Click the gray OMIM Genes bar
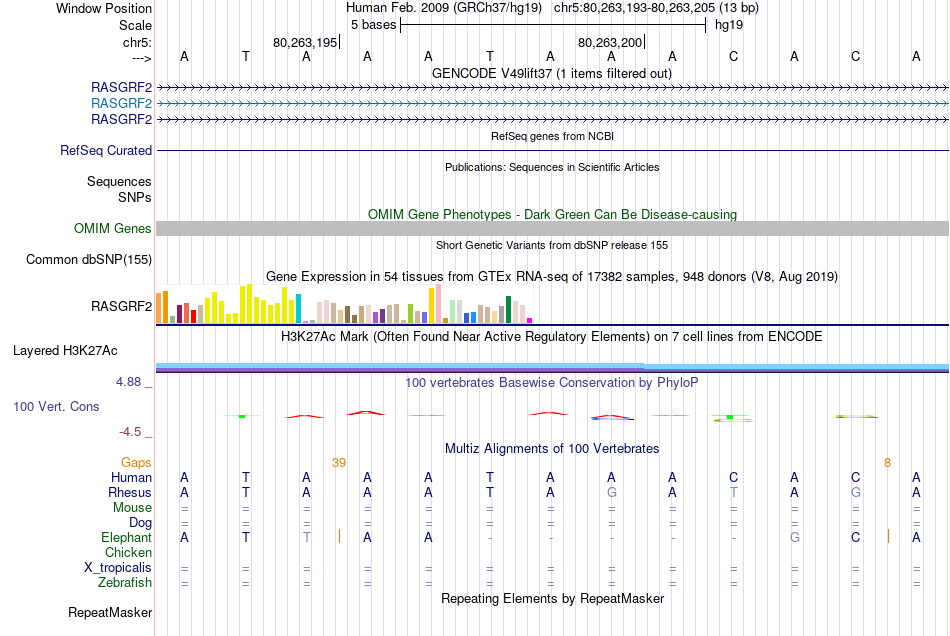950x636 pixels. click(x=552, y=228)
